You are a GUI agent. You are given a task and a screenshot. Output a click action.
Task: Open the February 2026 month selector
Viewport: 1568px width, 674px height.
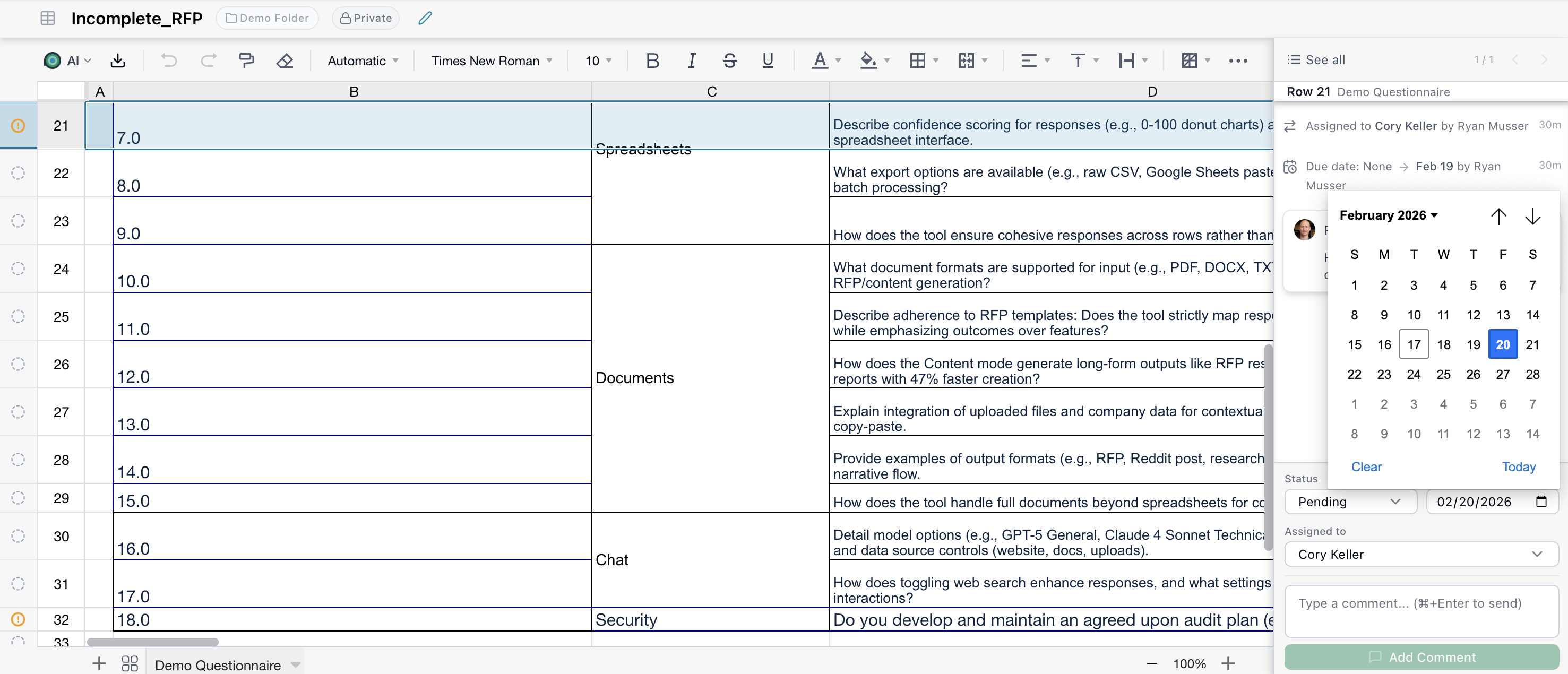[x=1390, y=215]
